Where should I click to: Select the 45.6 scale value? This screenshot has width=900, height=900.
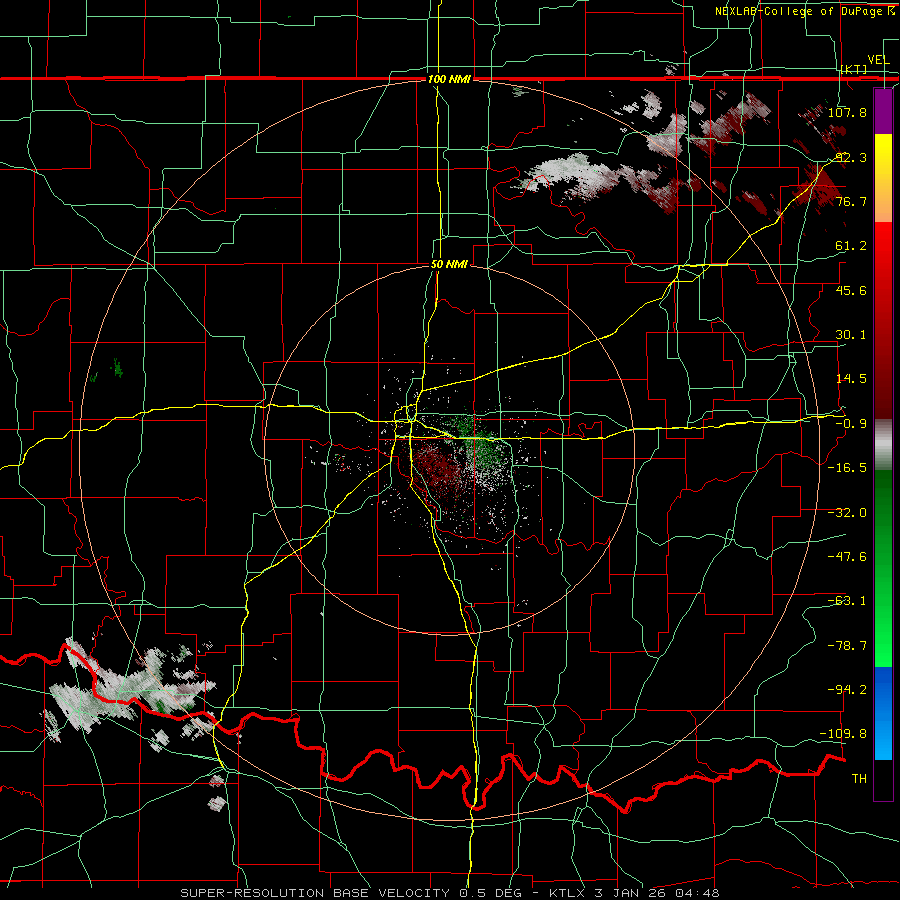851,290
